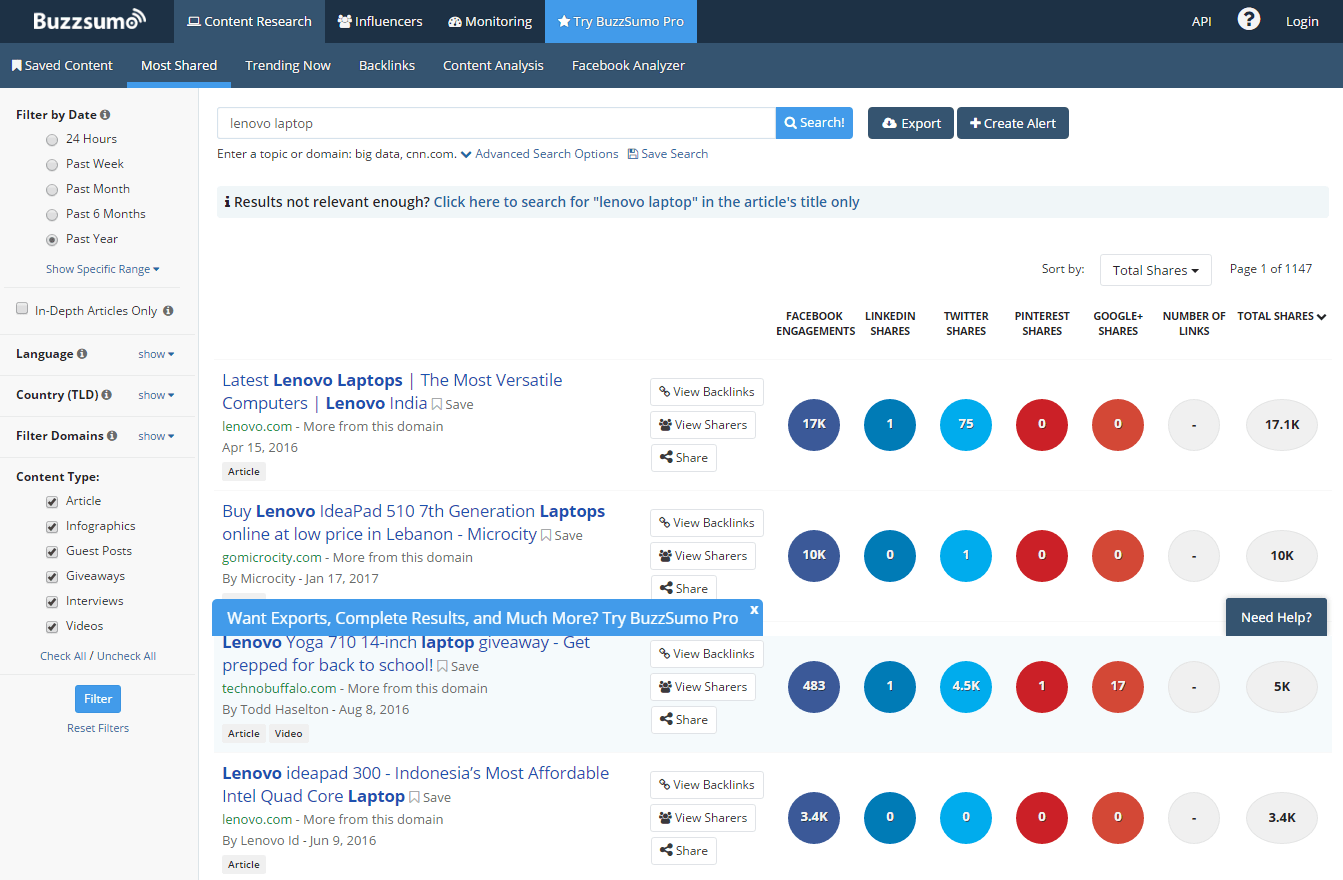Image resolution: width=1343 pixels, height=880 pixels.
Task: View Sharers for the Yoga 710 giveaway
Action: point(703,687)
